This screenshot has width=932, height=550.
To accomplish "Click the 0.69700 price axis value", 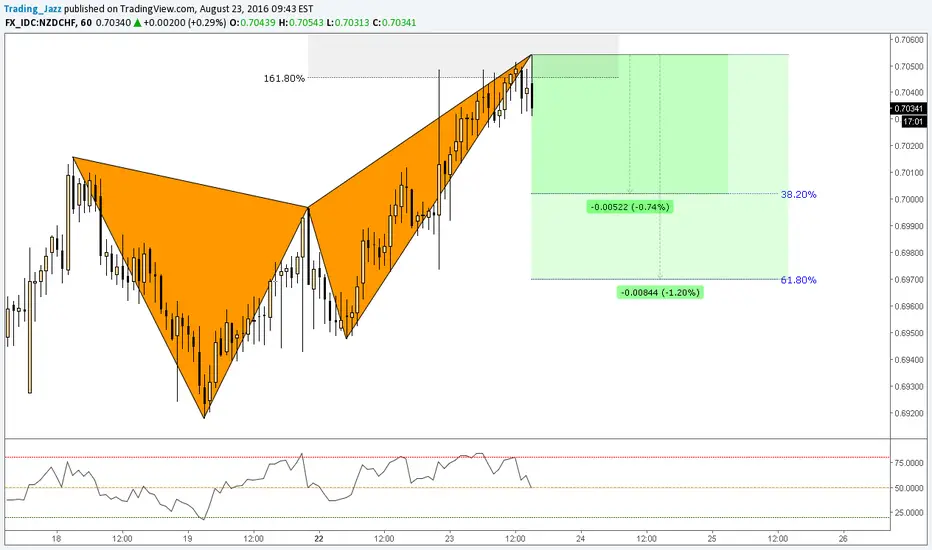I will (909, 279).
